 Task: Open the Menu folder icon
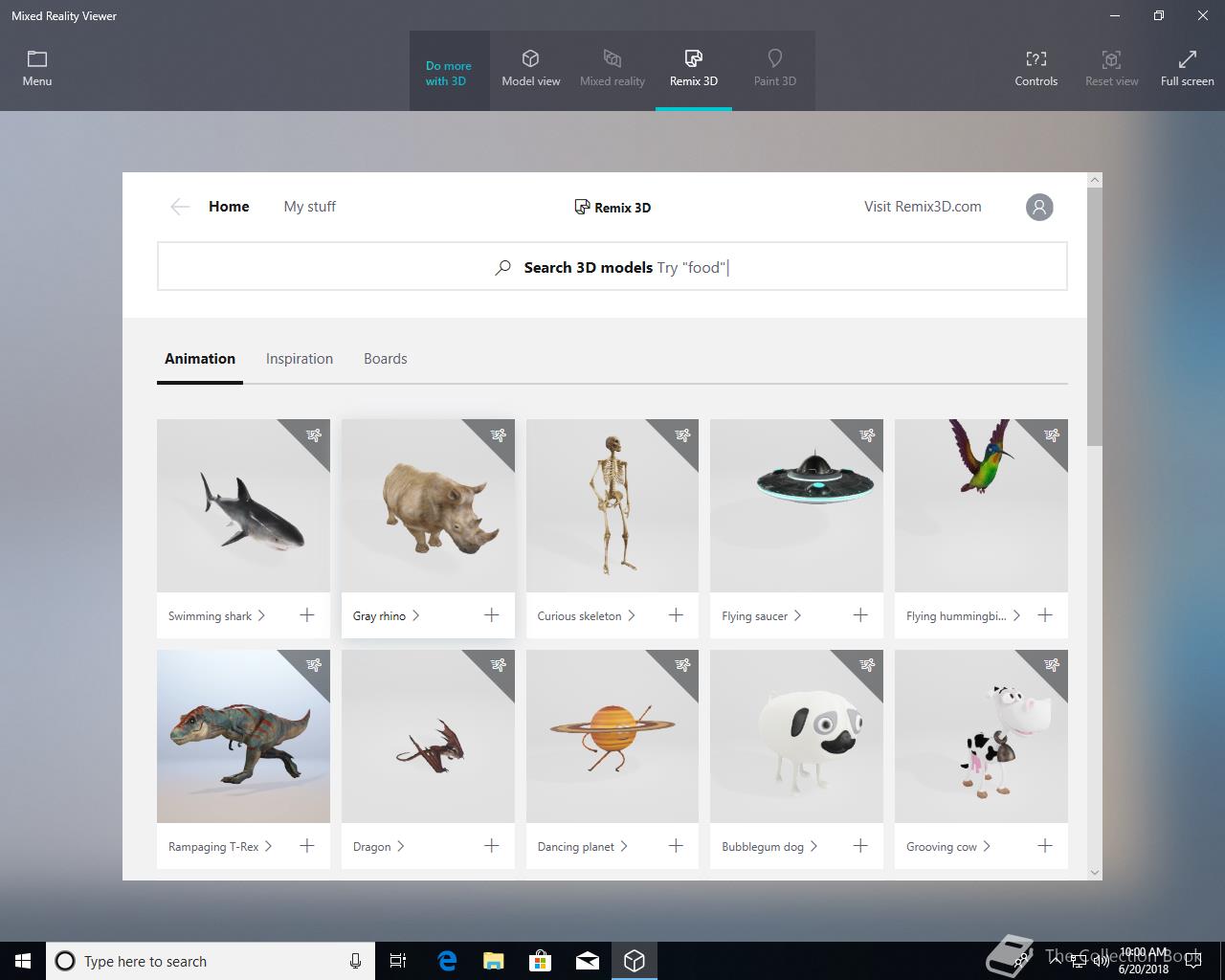[x=37, y=59]
